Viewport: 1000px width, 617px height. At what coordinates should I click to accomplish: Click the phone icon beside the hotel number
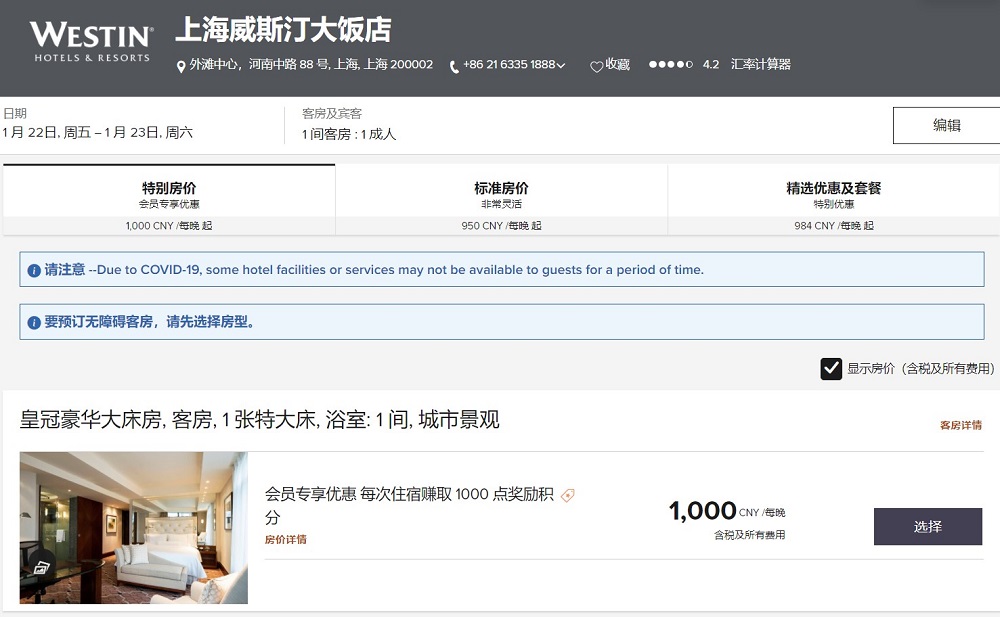(454, 67)
